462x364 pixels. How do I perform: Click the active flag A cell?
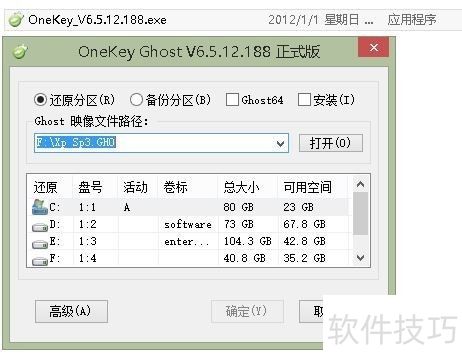tap(127, 208)
